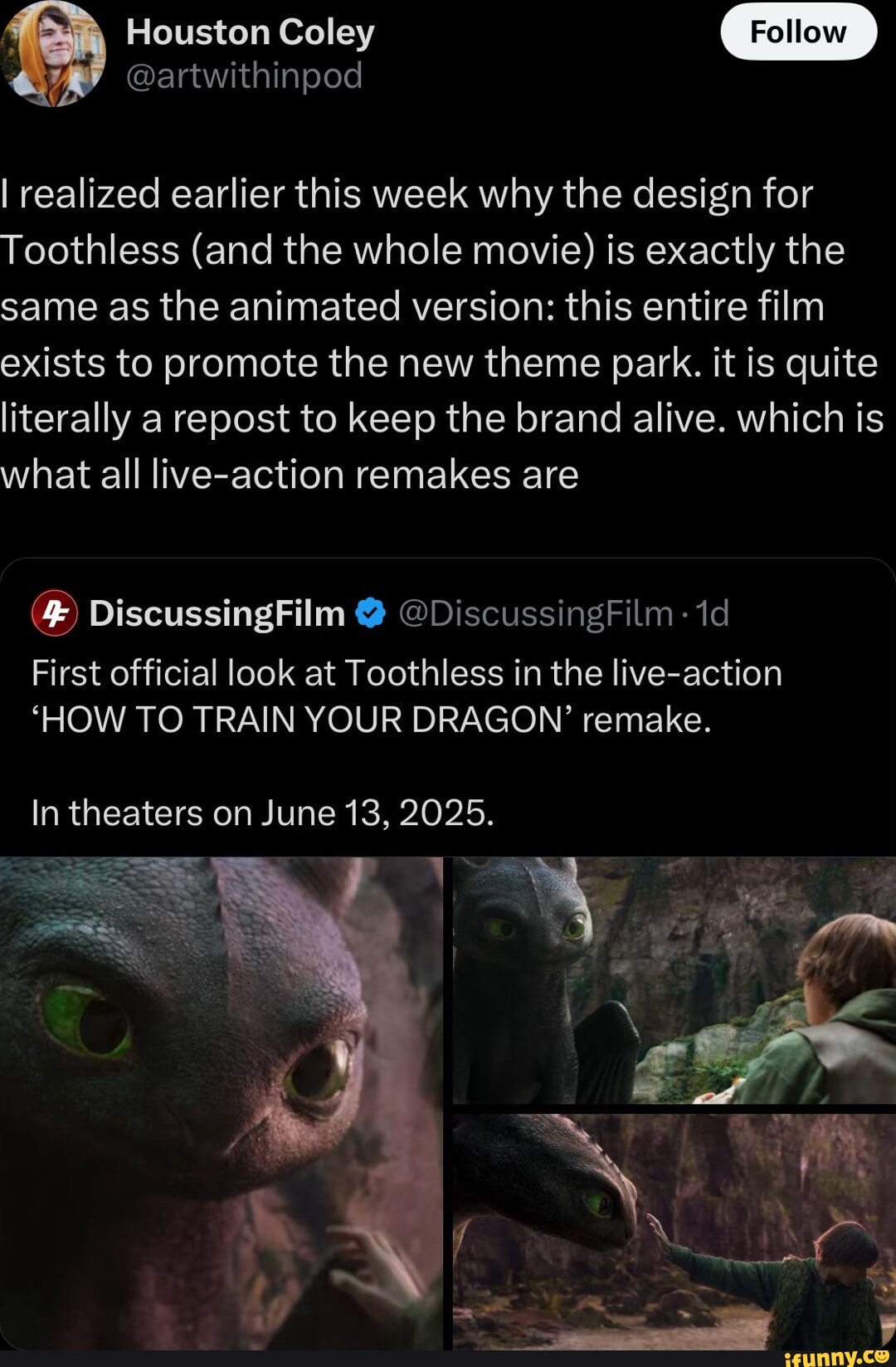Open the image of hand touching Toothless's snout
Screen dimensions: 896x1367
[674, 1231]
